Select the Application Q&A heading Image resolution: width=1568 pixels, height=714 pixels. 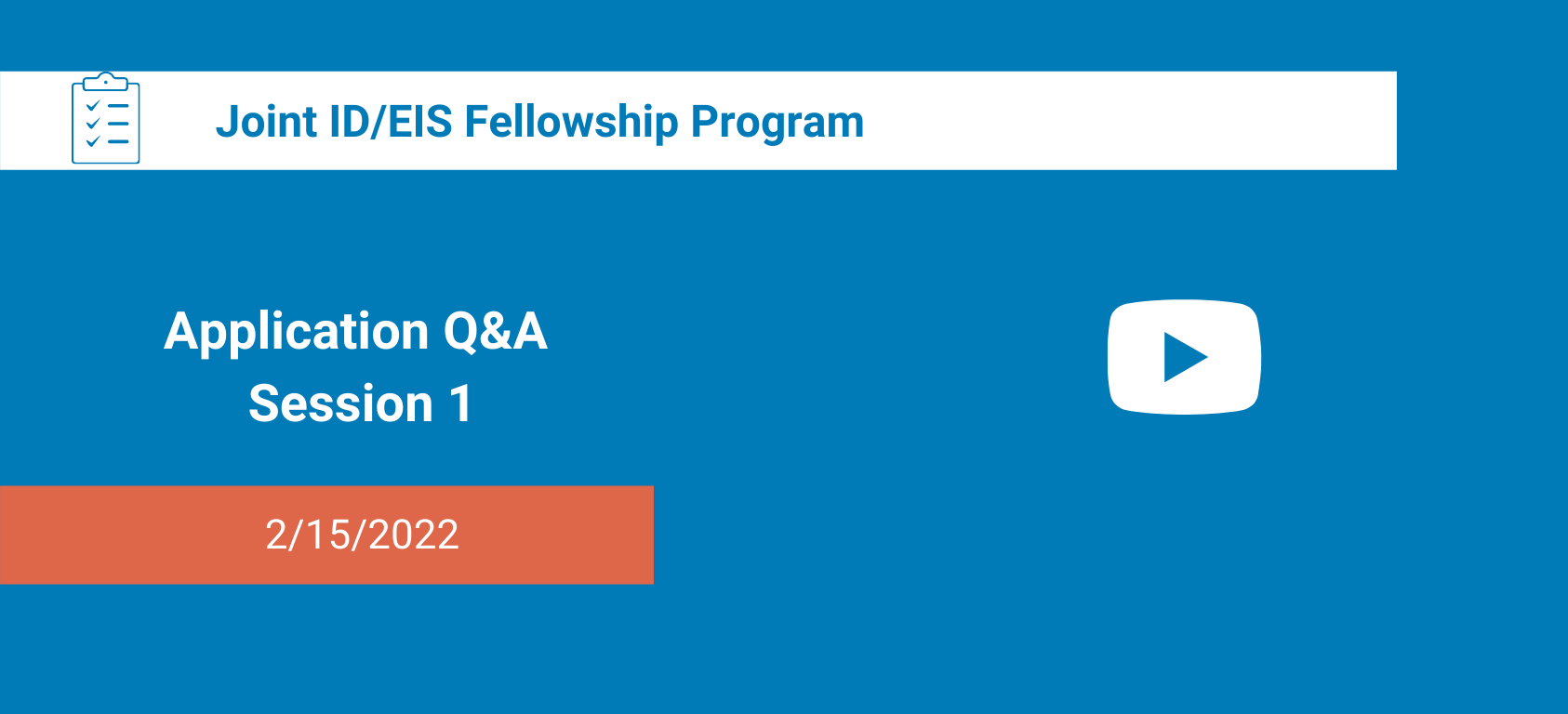(355, 331)
